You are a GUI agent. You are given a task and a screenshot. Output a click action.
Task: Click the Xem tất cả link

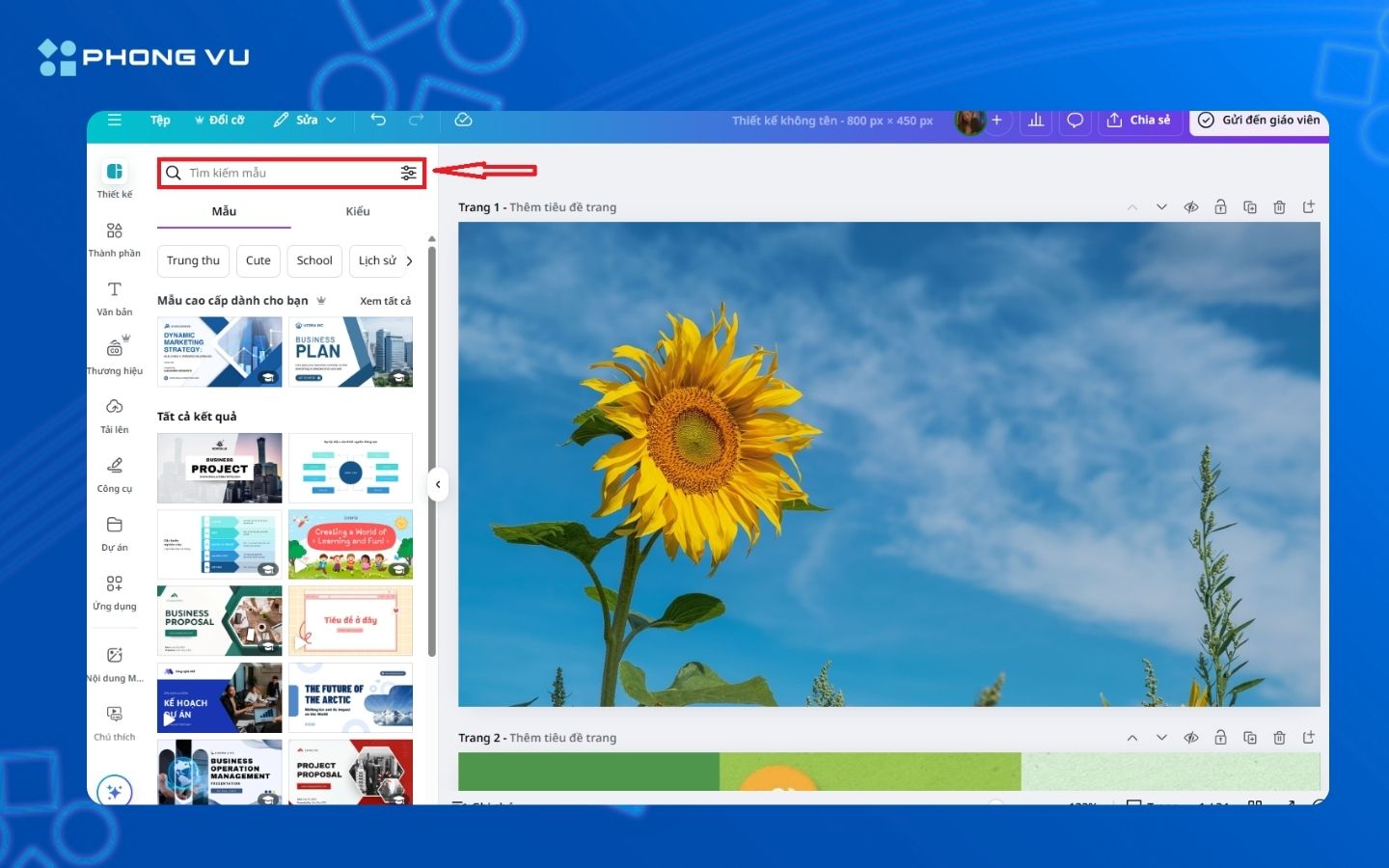(x=385, y=301)
